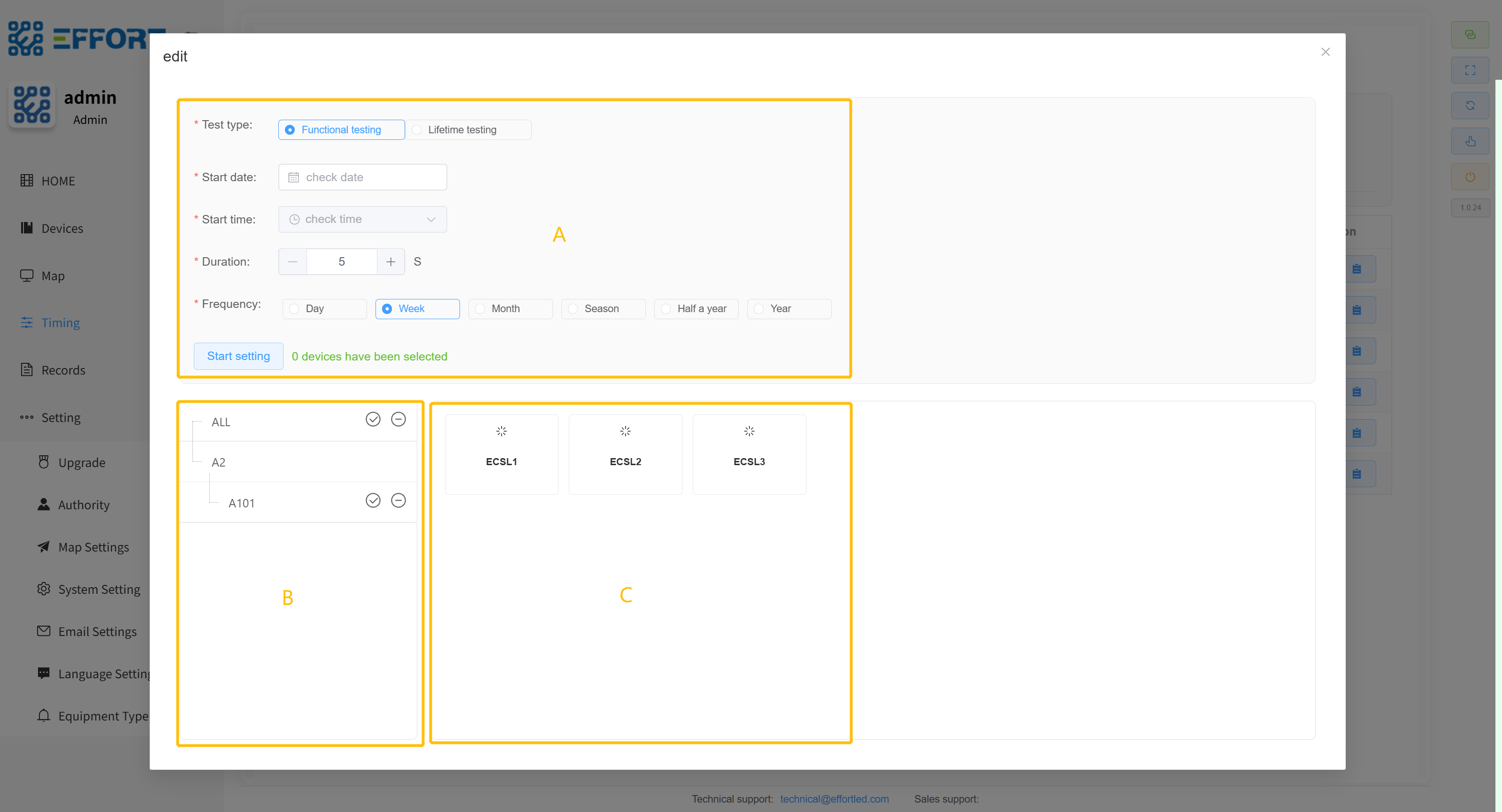Select the ALL tree node
This screenshot has height=812, width=1502.
coord(221,422)
